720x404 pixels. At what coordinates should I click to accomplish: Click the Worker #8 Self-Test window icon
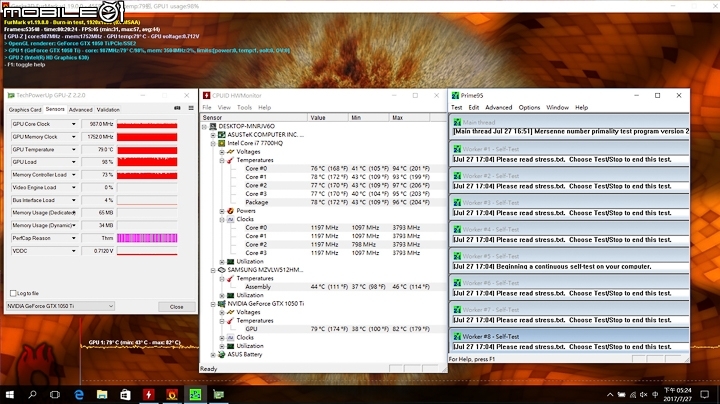457,337
